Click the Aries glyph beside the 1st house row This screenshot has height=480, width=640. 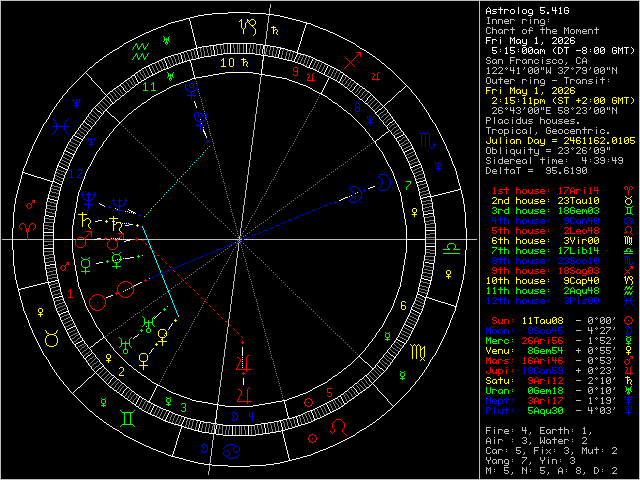pos(629,190)
